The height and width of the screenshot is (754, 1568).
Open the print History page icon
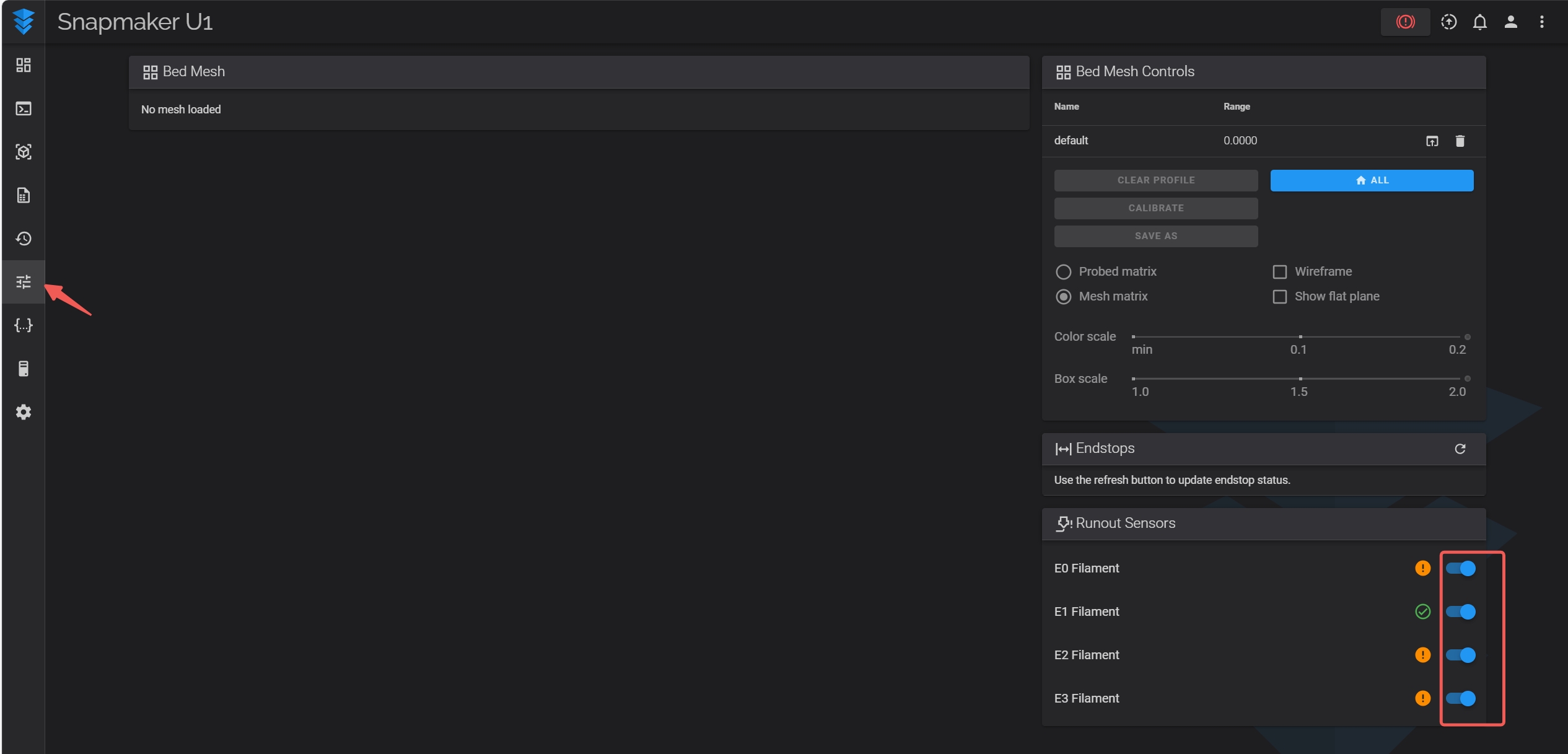pyautogui.click(x=24, y=239)
